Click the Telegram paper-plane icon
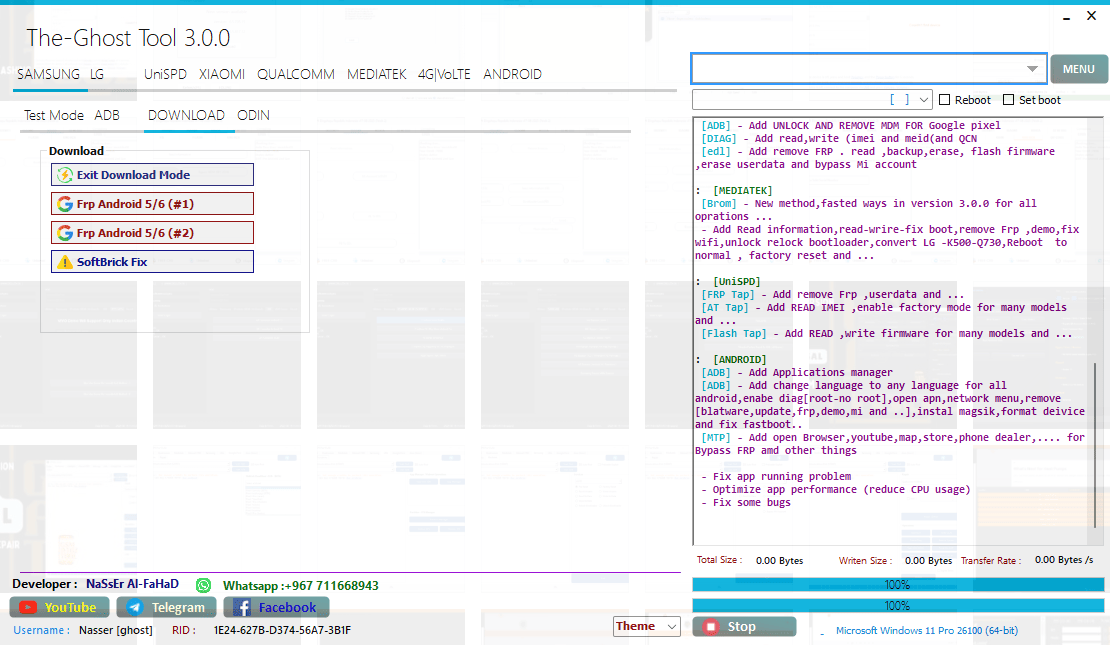Screen dimensions: 1110x645 [135, 607]
